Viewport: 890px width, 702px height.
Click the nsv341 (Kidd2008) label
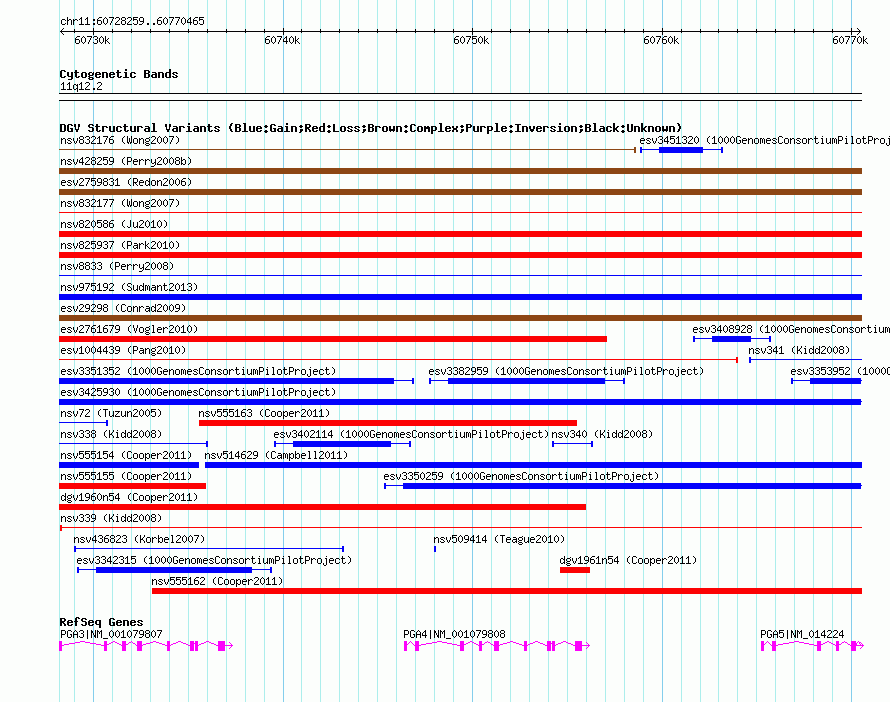(x=799, y=350)
